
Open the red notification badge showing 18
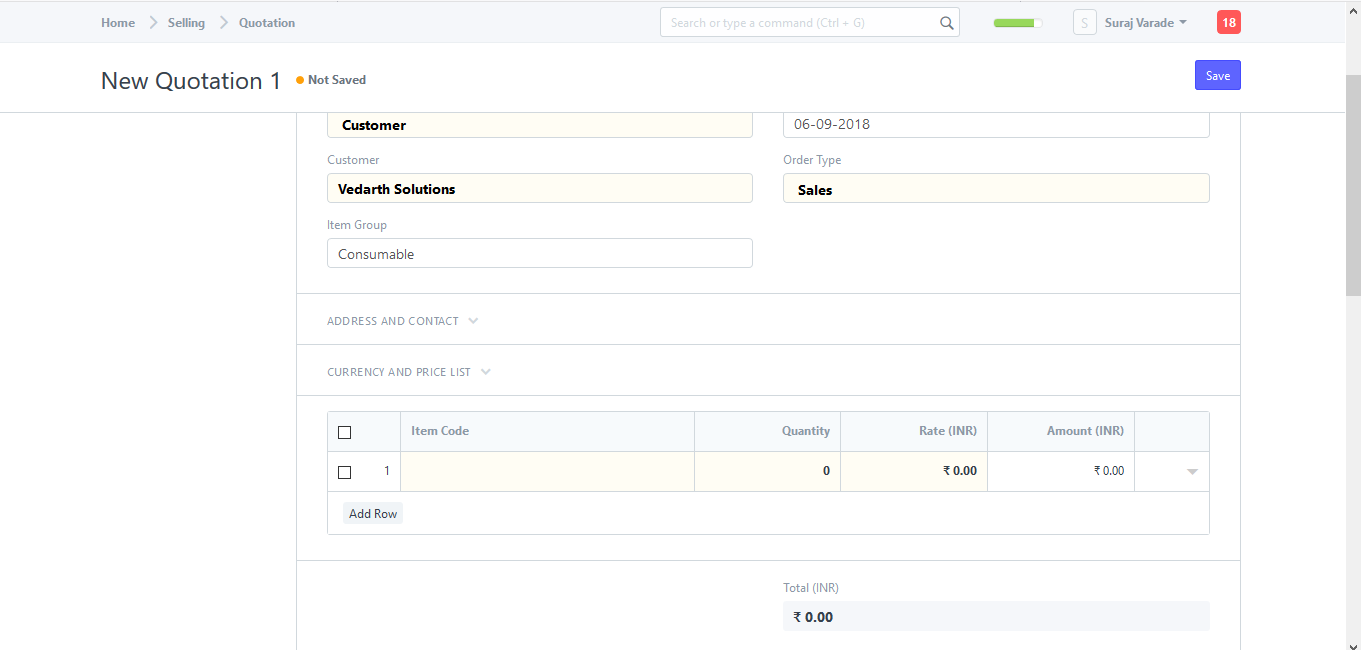click(x=1228, y=22)
